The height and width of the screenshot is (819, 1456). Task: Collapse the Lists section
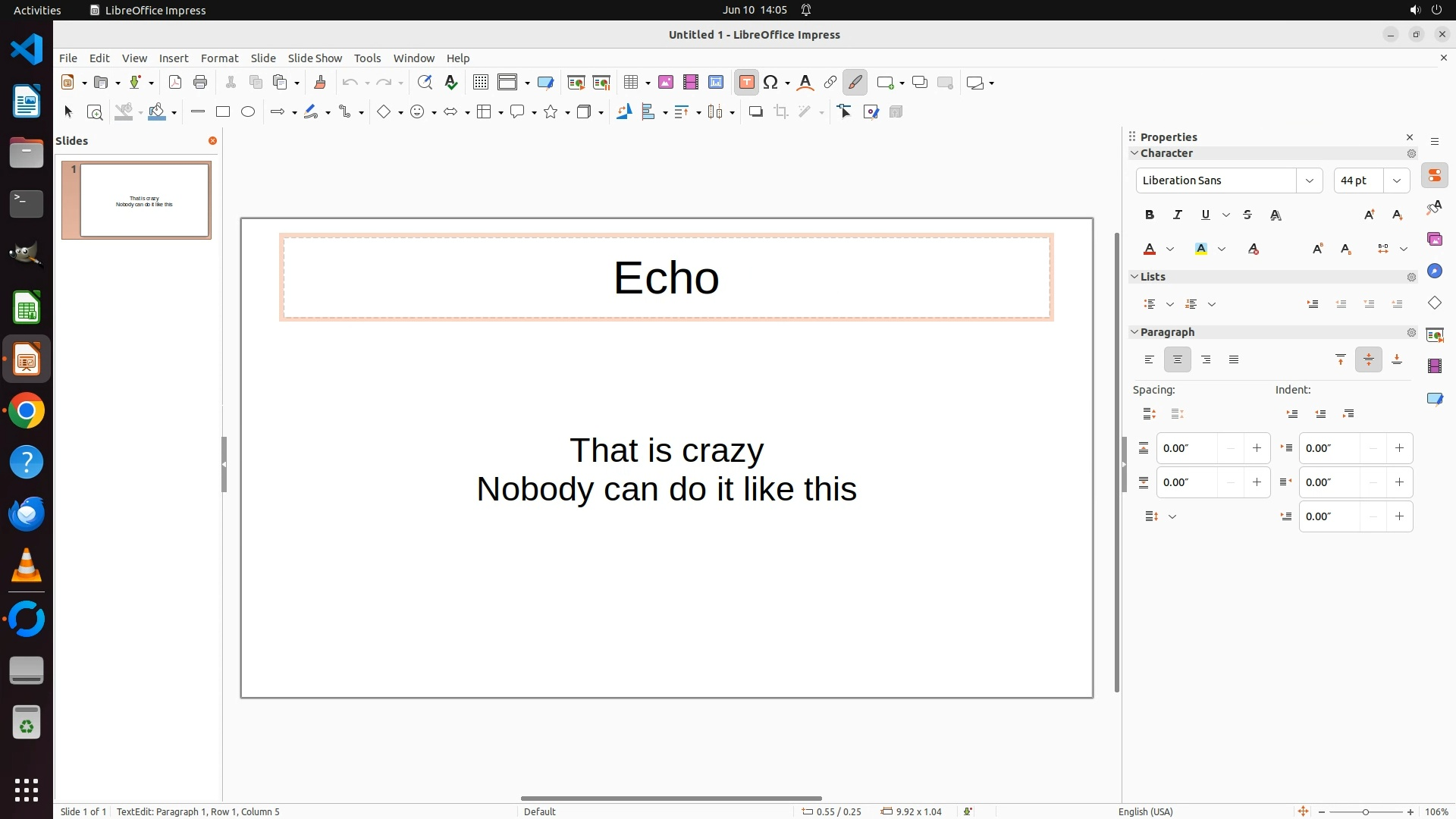click(1134, 277)
